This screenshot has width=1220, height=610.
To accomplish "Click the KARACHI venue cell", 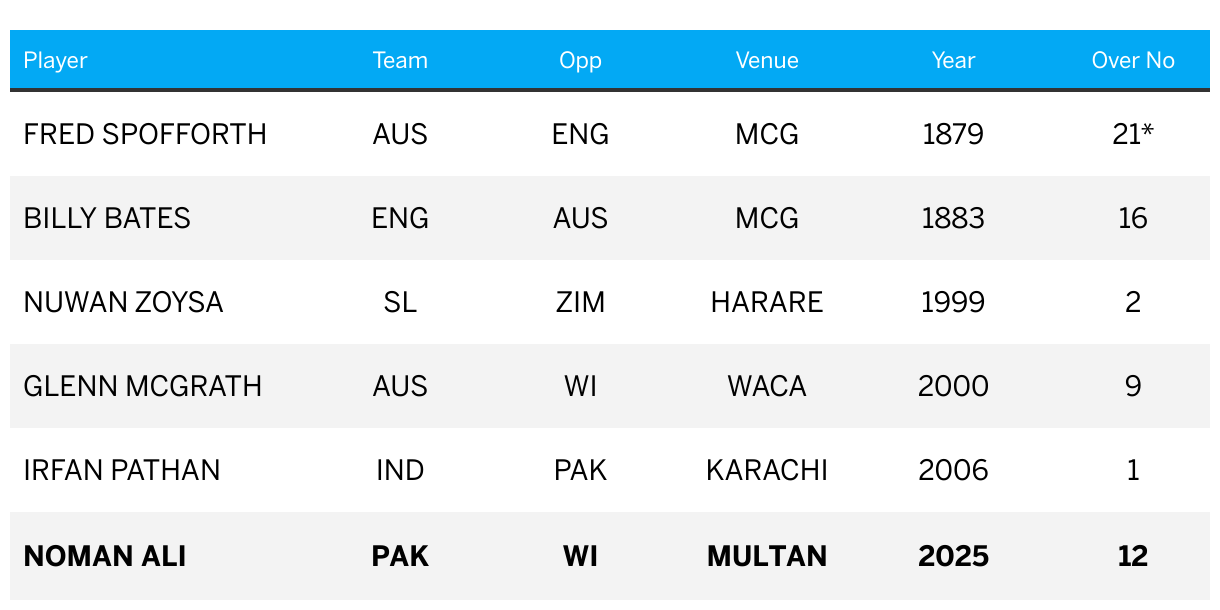I will pyautogui.click(x=767, y=470).
